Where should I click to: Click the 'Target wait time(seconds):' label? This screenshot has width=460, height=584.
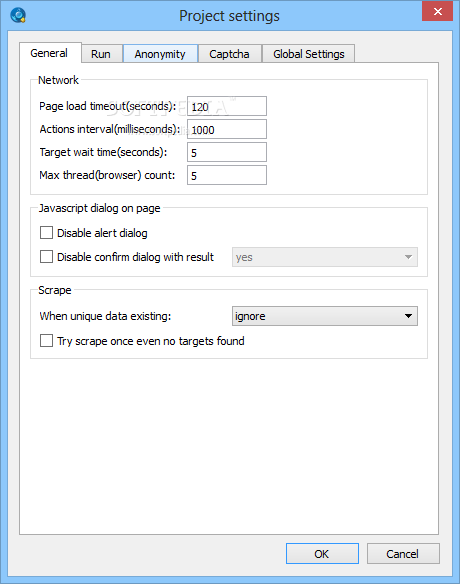pyautogui.click(x=103, y=152)
